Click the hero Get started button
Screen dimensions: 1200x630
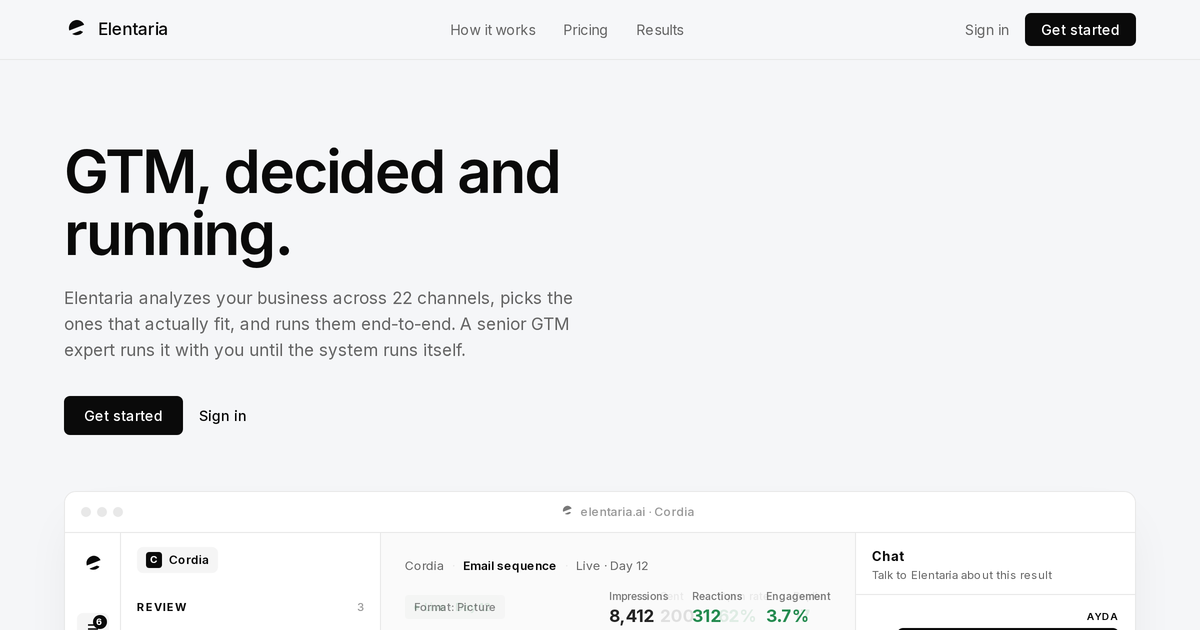point(123,415)
